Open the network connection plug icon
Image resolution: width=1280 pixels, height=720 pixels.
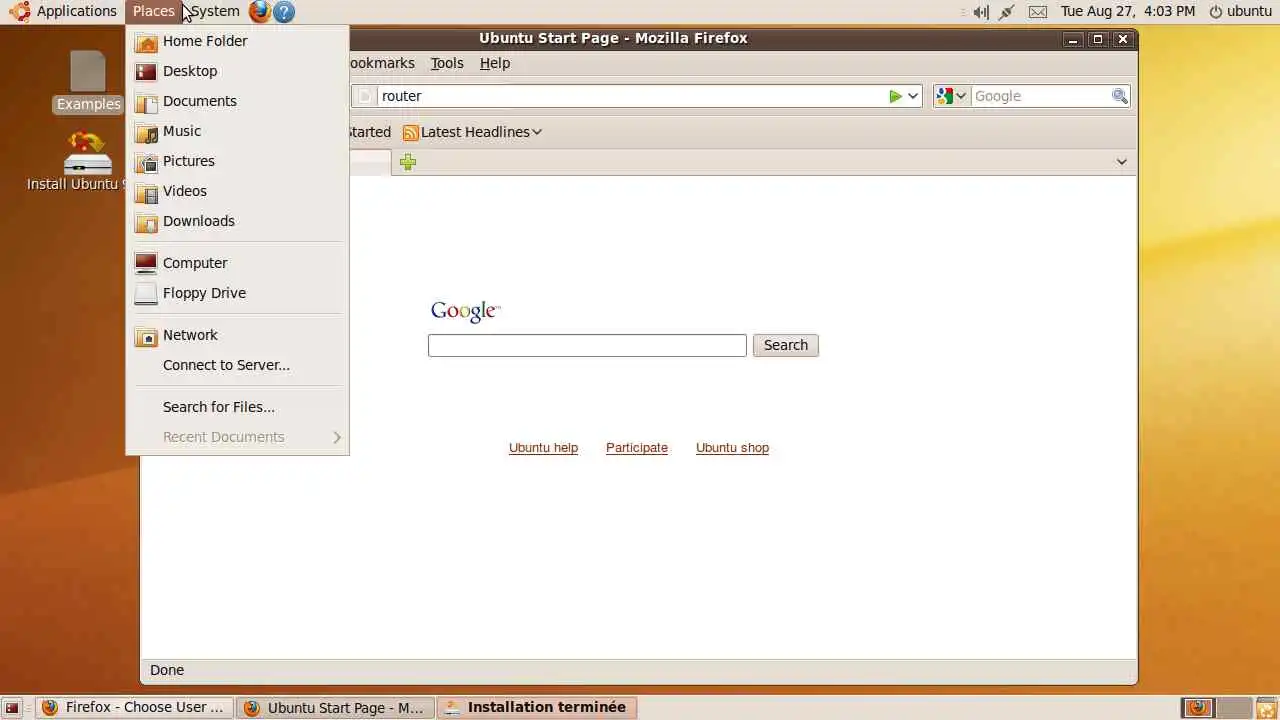pyautogui.click(x=1007, y=12)
